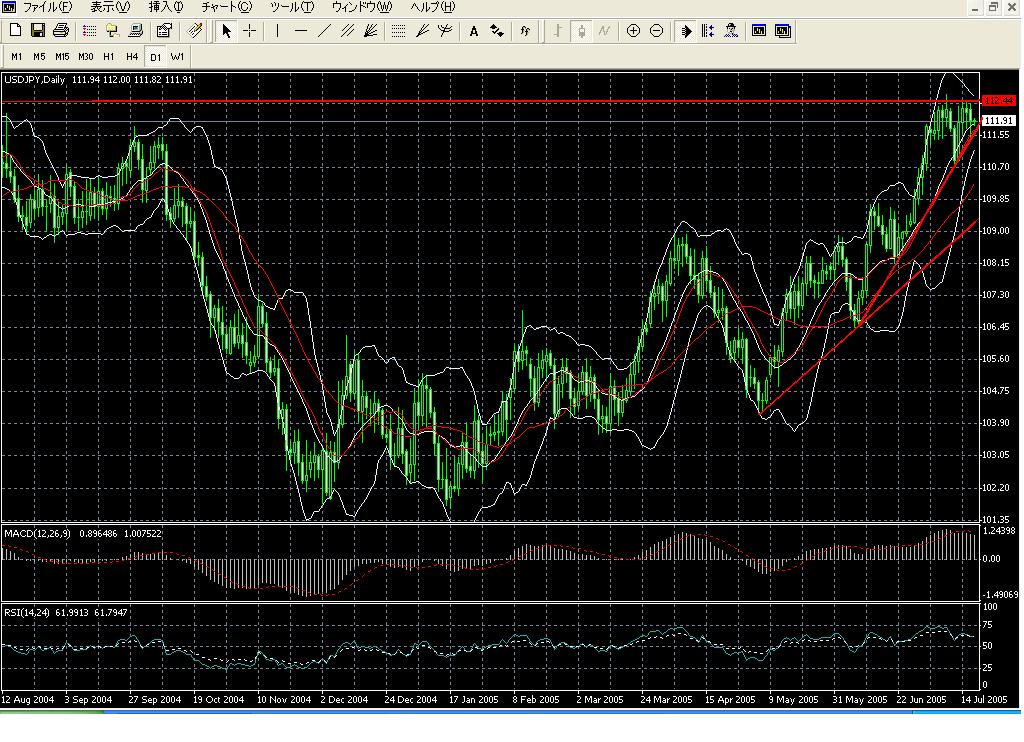The image size is (1024, 742).
Task: Draw a horizontal line on the chart
Action: coord(300,31)
